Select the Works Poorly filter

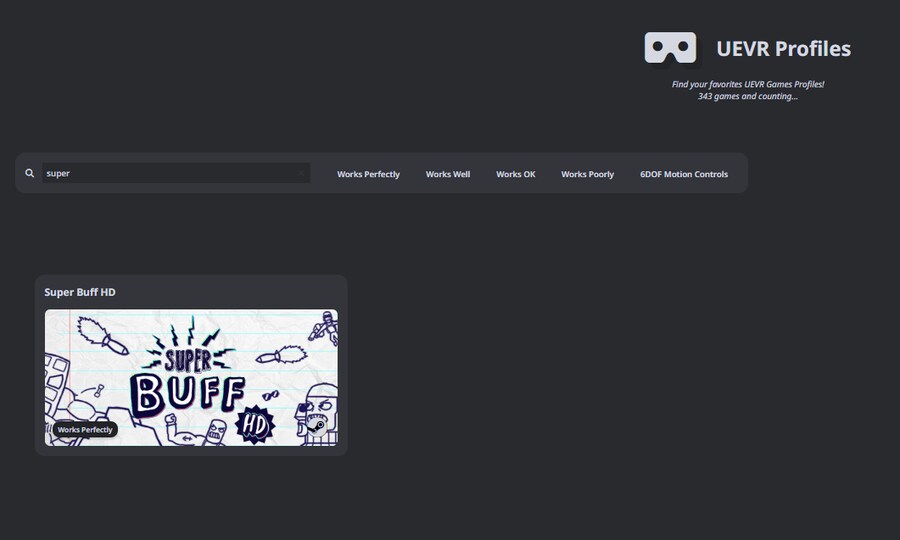tap(587, 175)
